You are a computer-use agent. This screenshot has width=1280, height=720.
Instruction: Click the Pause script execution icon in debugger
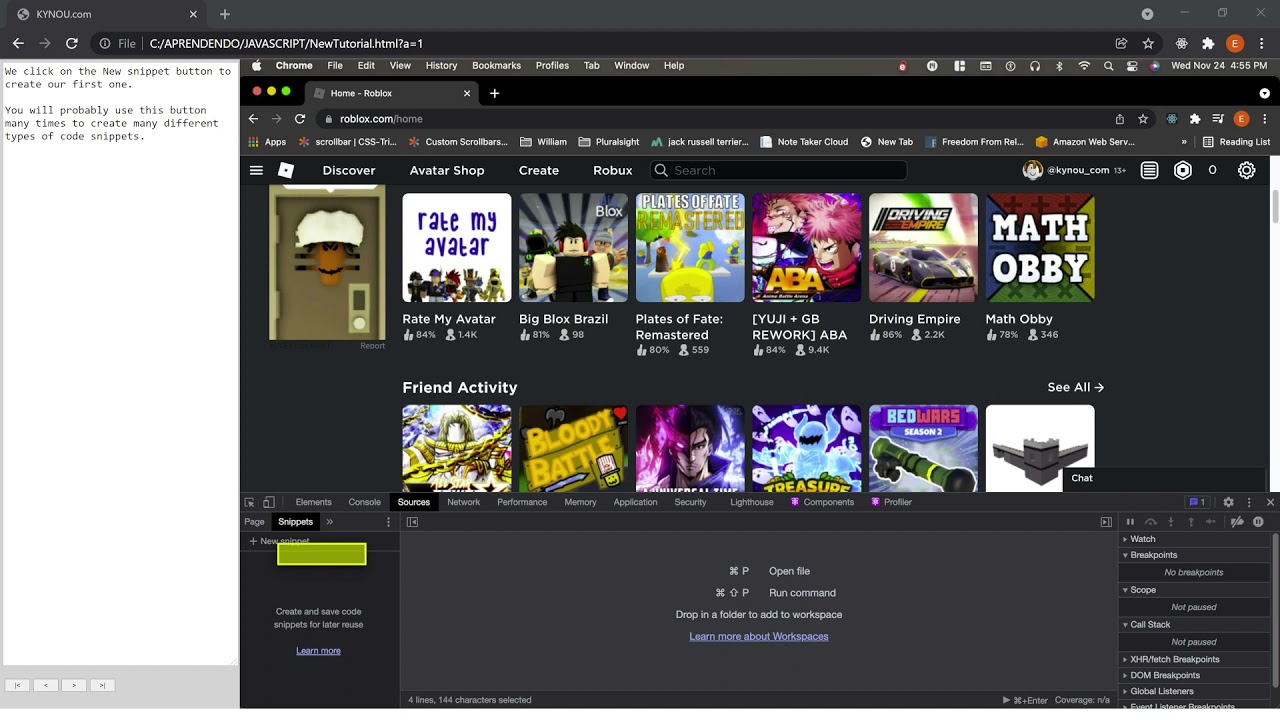(1130, 522)
